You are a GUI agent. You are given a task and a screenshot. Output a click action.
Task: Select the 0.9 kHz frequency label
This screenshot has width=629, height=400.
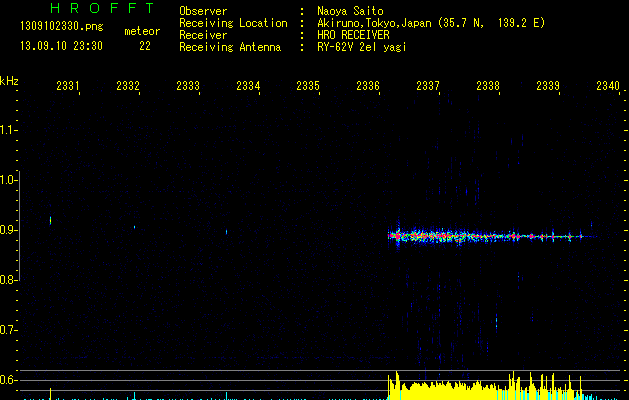coord(9,230)
